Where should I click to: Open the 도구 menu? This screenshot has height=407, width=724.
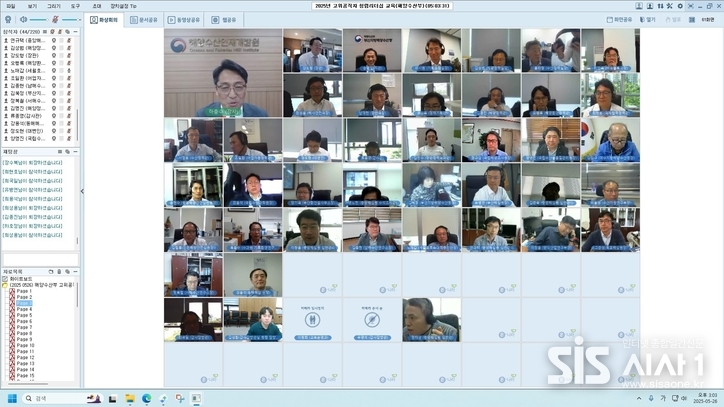click(75, 6)
